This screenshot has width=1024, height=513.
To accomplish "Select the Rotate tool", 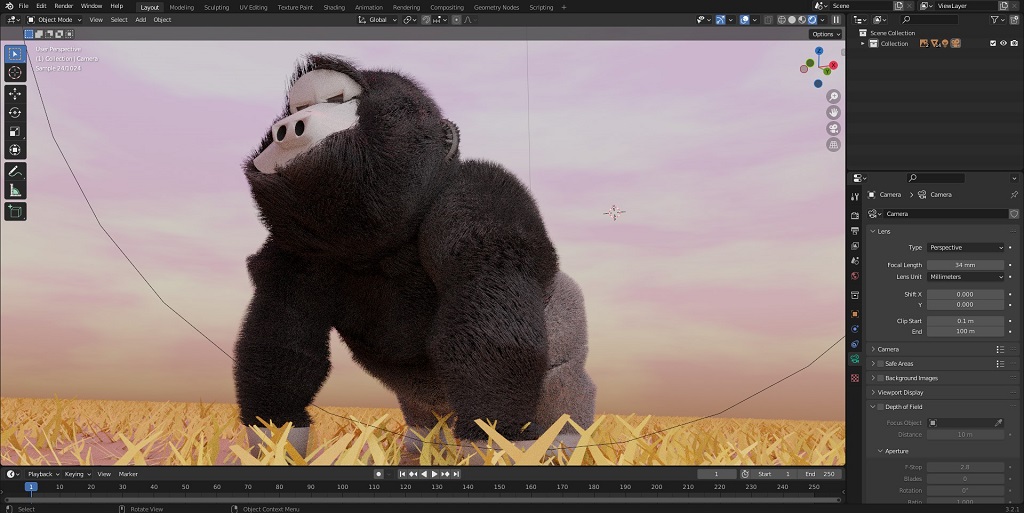I will click(15, 112).
